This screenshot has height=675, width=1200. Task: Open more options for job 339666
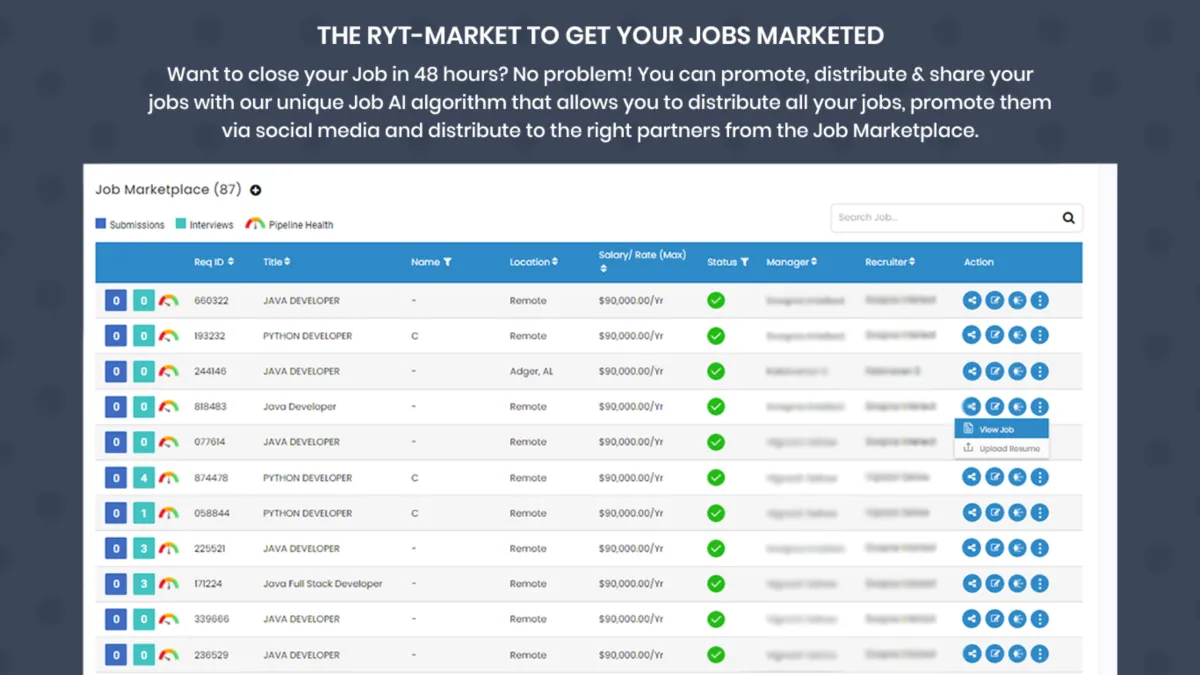click(x=1040, y=619)
